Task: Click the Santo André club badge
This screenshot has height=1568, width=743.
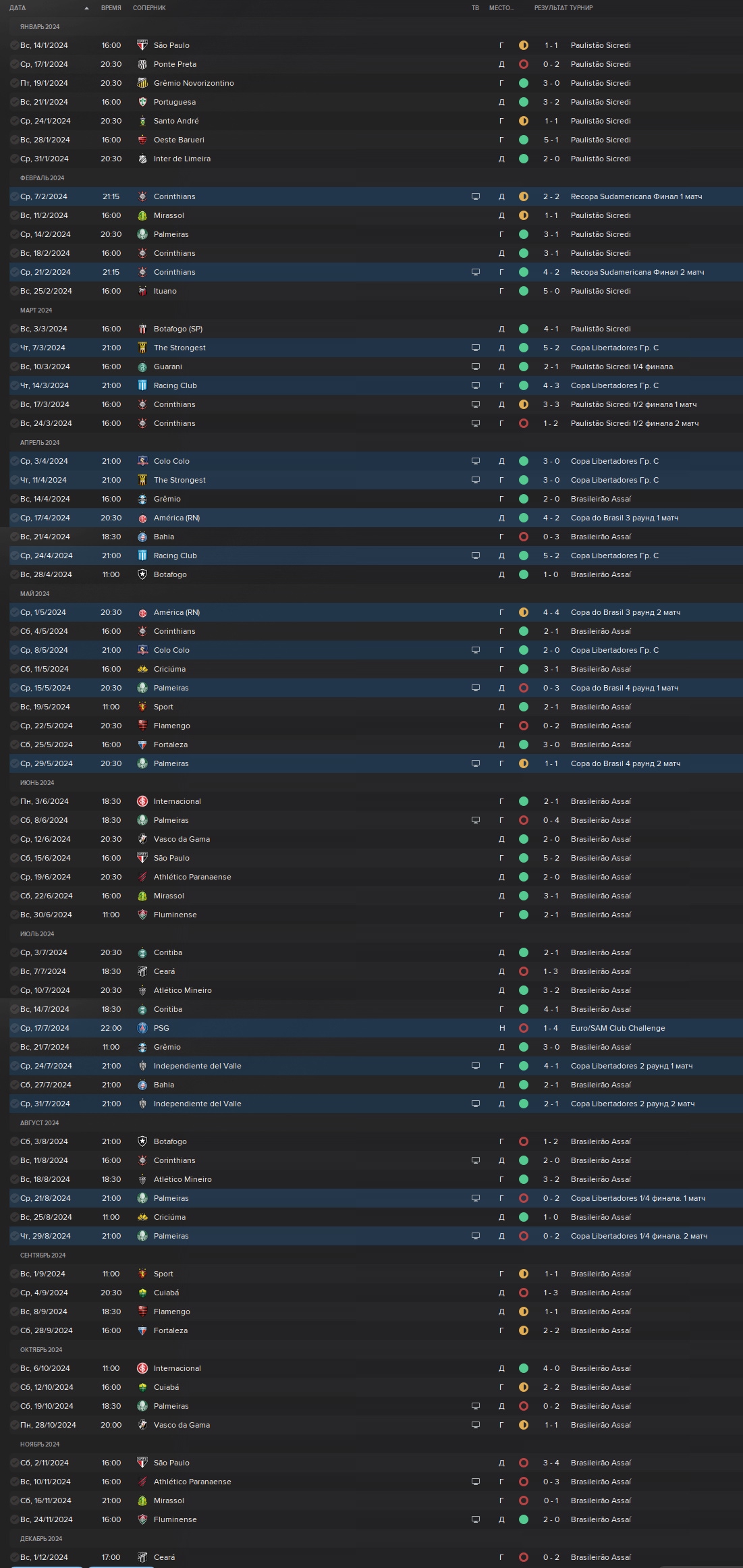Action: [x=142, y=121]
